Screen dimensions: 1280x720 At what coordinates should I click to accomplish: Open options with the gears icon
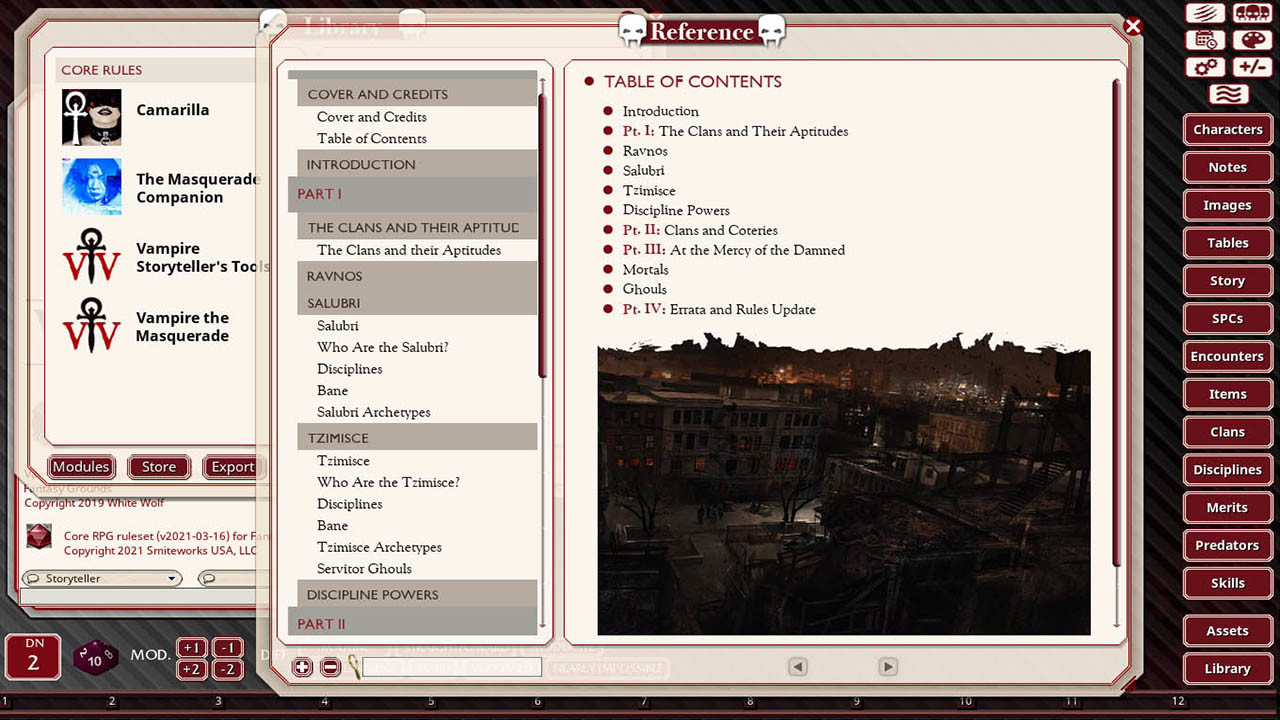pyautogui.click(x=1205, y=67)
